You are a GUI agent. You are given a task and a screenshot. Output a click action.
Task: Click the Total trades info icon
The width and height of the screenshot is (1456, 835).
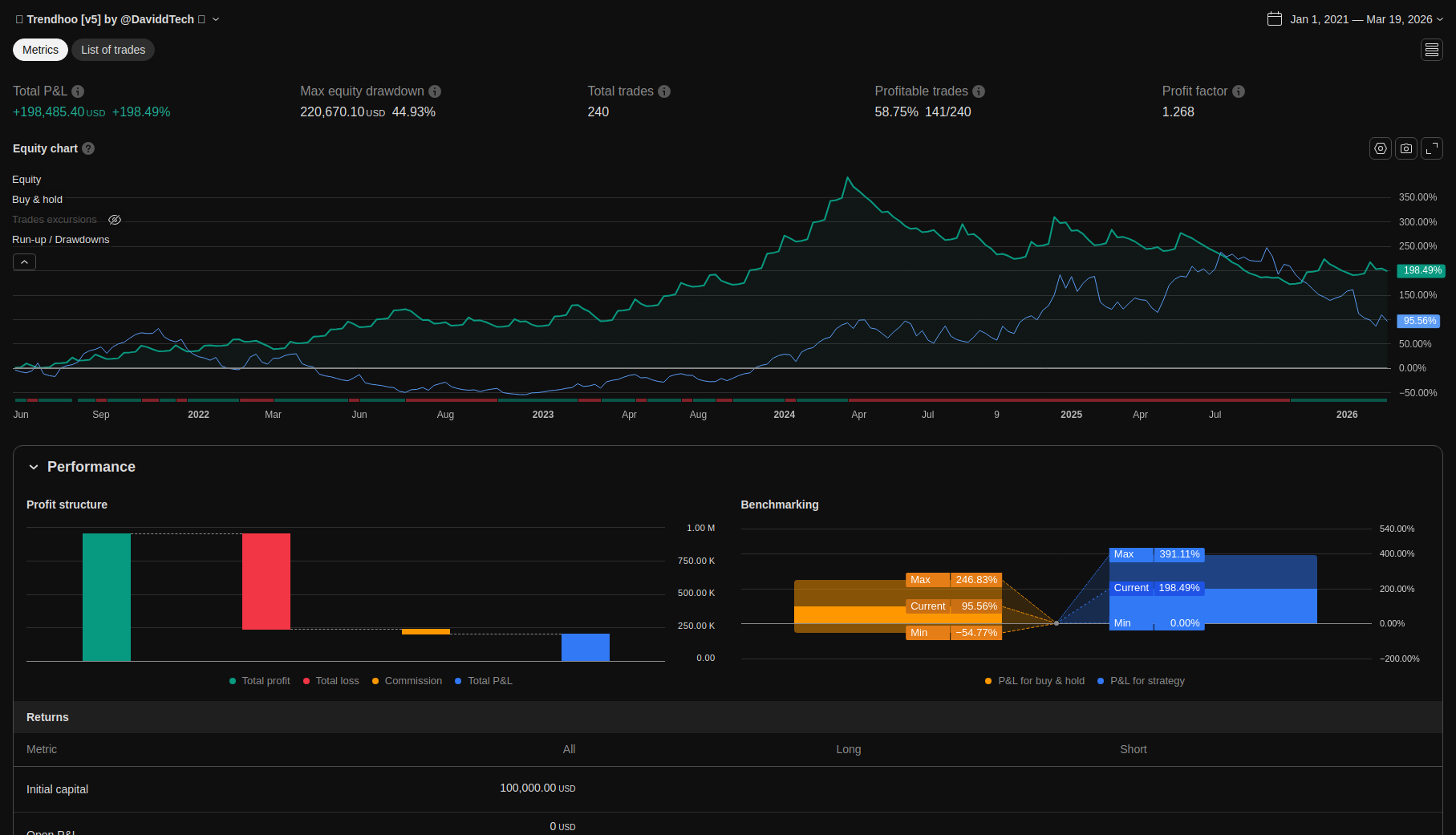(664, 91)
